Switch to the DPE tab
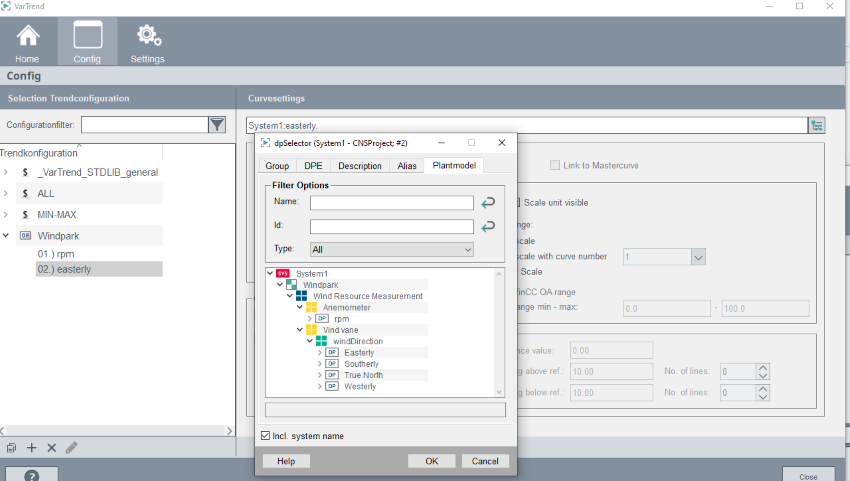 click(313, 166)
